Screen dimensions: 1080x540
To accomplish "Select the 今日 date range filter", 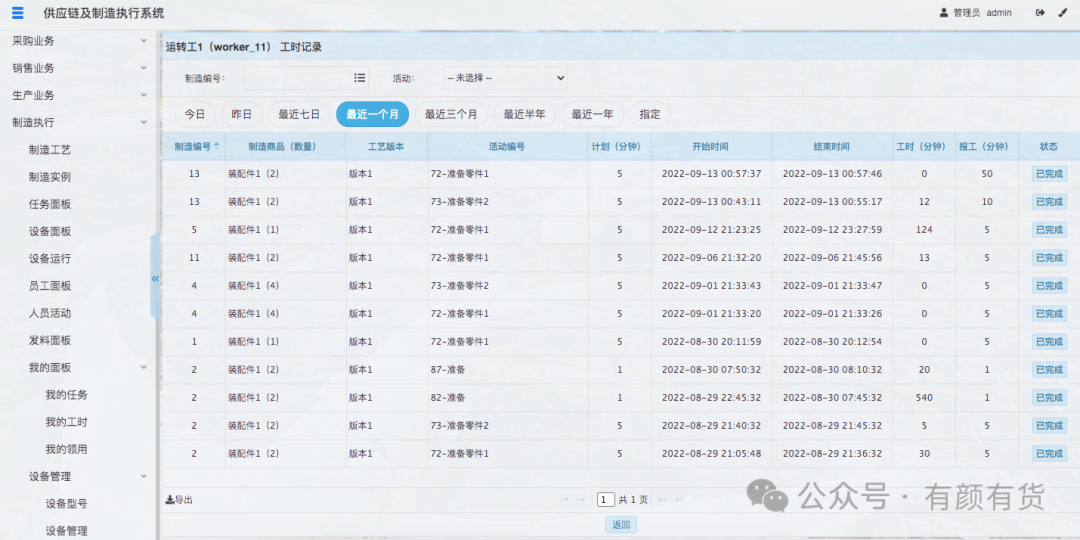I will (195, 114).
